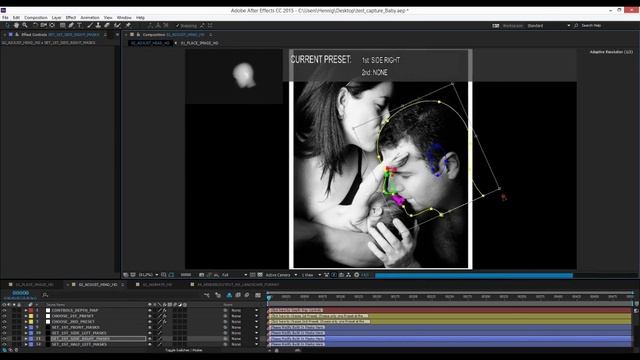The height and width of the screenshot is (360, 640).
Task: Switch to 05_ANIMATE_HD timeline tab
Action: [157, 284]
